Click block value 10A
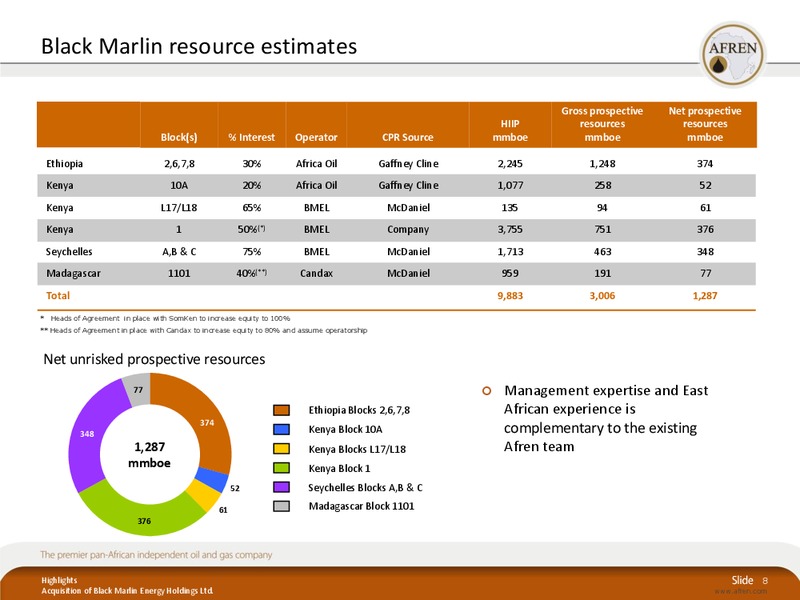 [179, 186]
